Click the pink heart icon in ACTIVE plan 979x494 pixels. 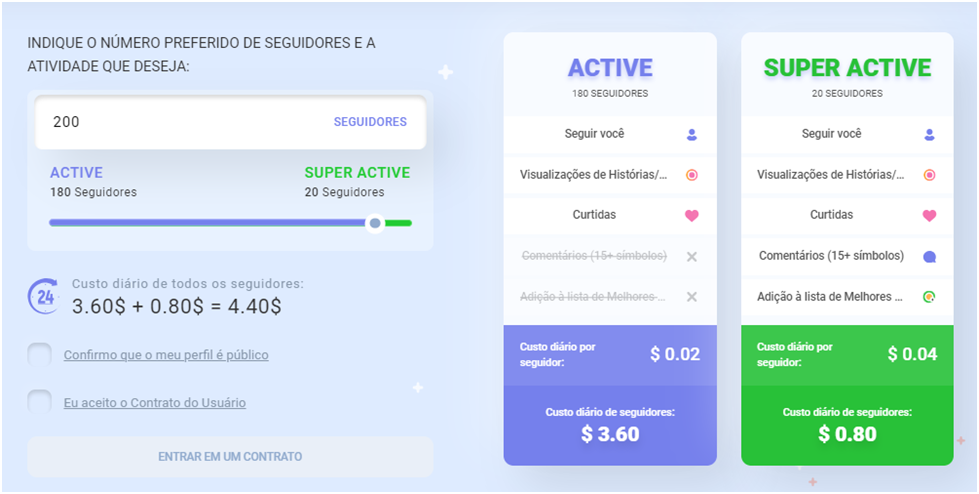pyautogui.click(x=691, y=215)
